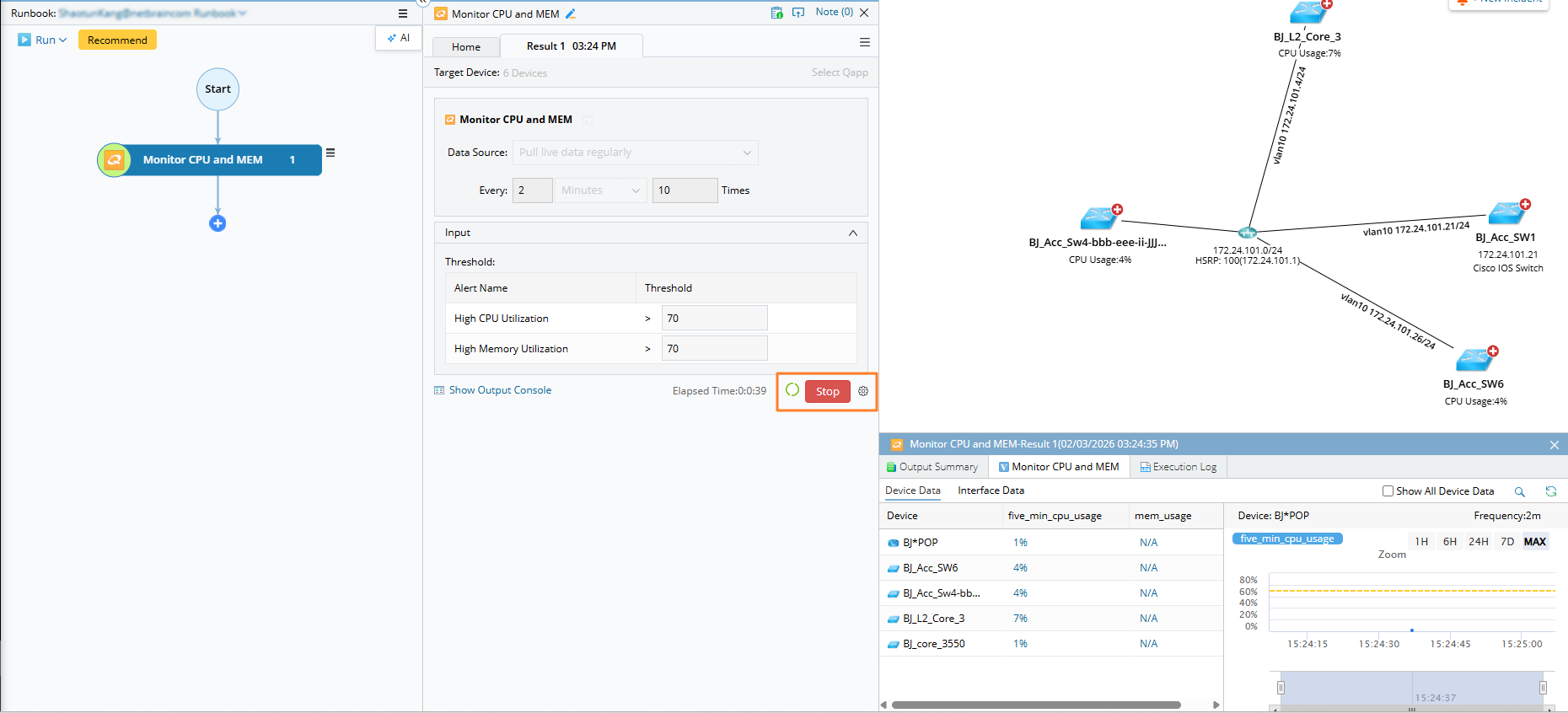Click the AI assistant button
Viewport: 1568px width, 713px height.
(x=398, y=38)
